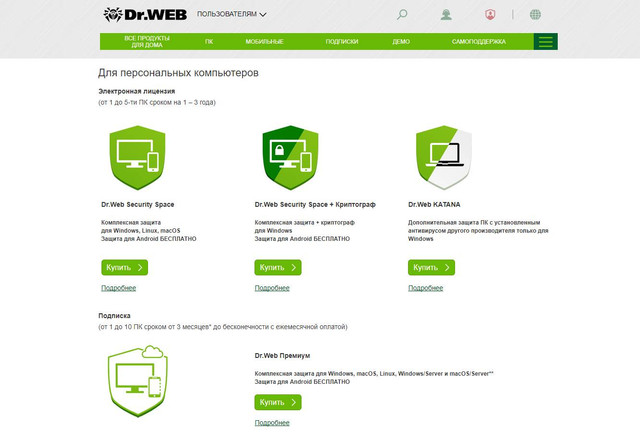Select the ДЕМО menu item
The image size is (640, 439).
pos(401,42)
